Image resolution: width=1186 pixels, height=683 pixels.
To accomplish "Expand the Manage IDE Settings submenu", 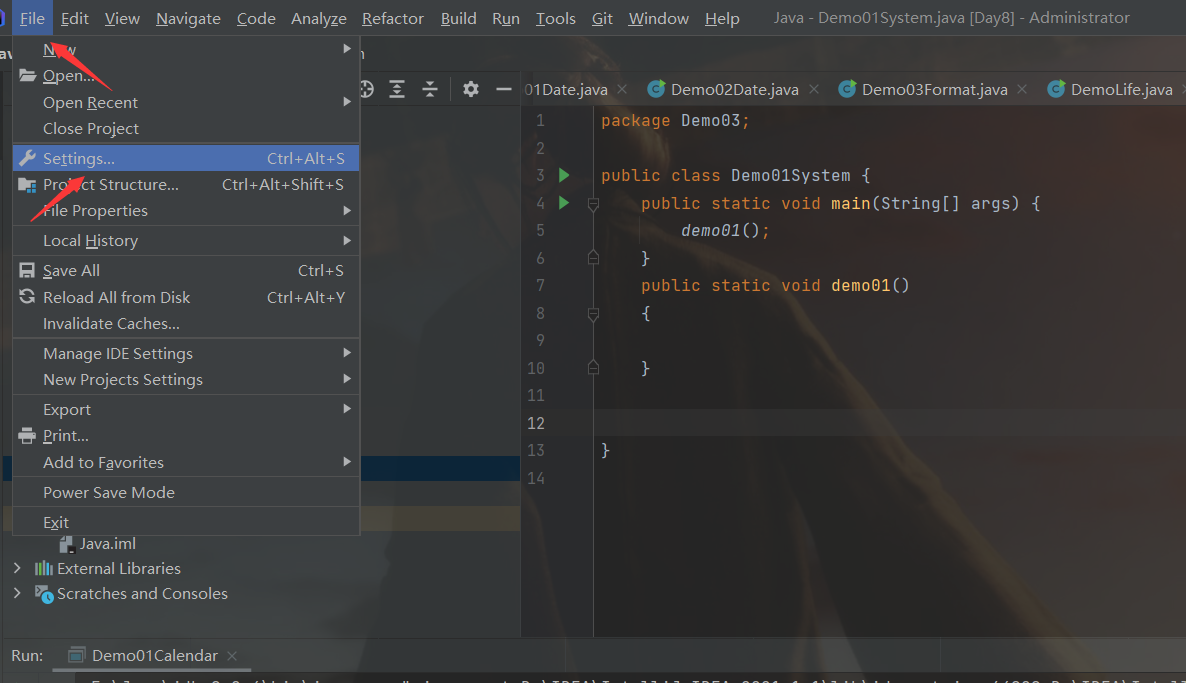I will coord(347,352).
